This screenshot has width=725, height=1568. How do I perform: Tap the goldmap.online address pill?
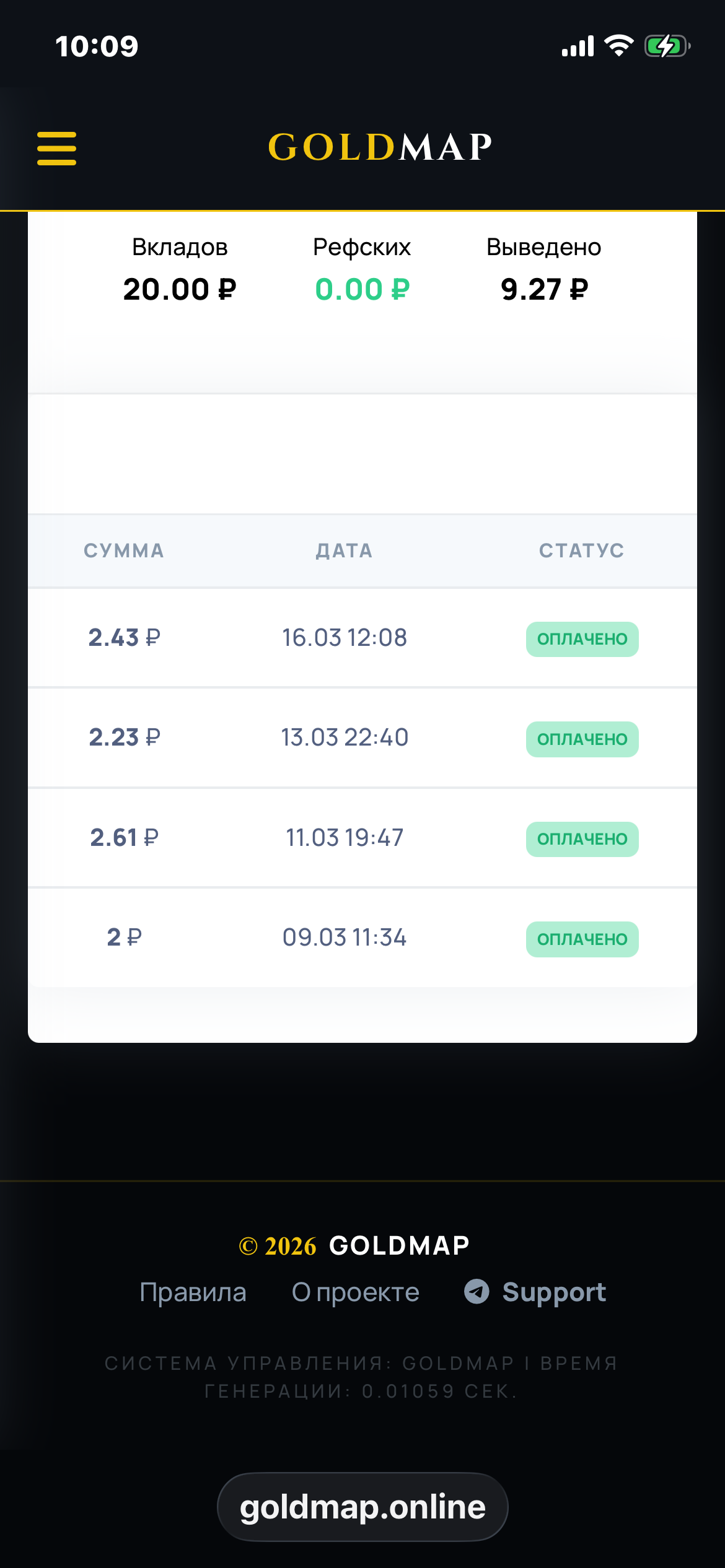[x=362, y=1507]
